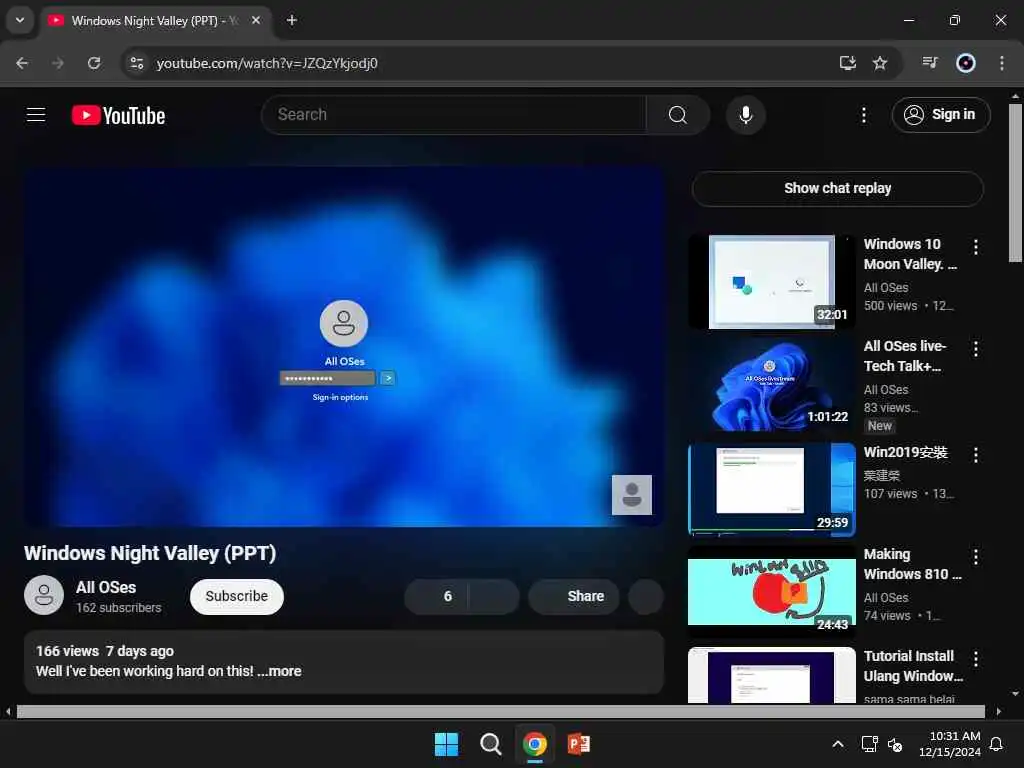This screenshot has height=768, width=1024.
Task: Click the search magnifier button
Action: point(678,115)
